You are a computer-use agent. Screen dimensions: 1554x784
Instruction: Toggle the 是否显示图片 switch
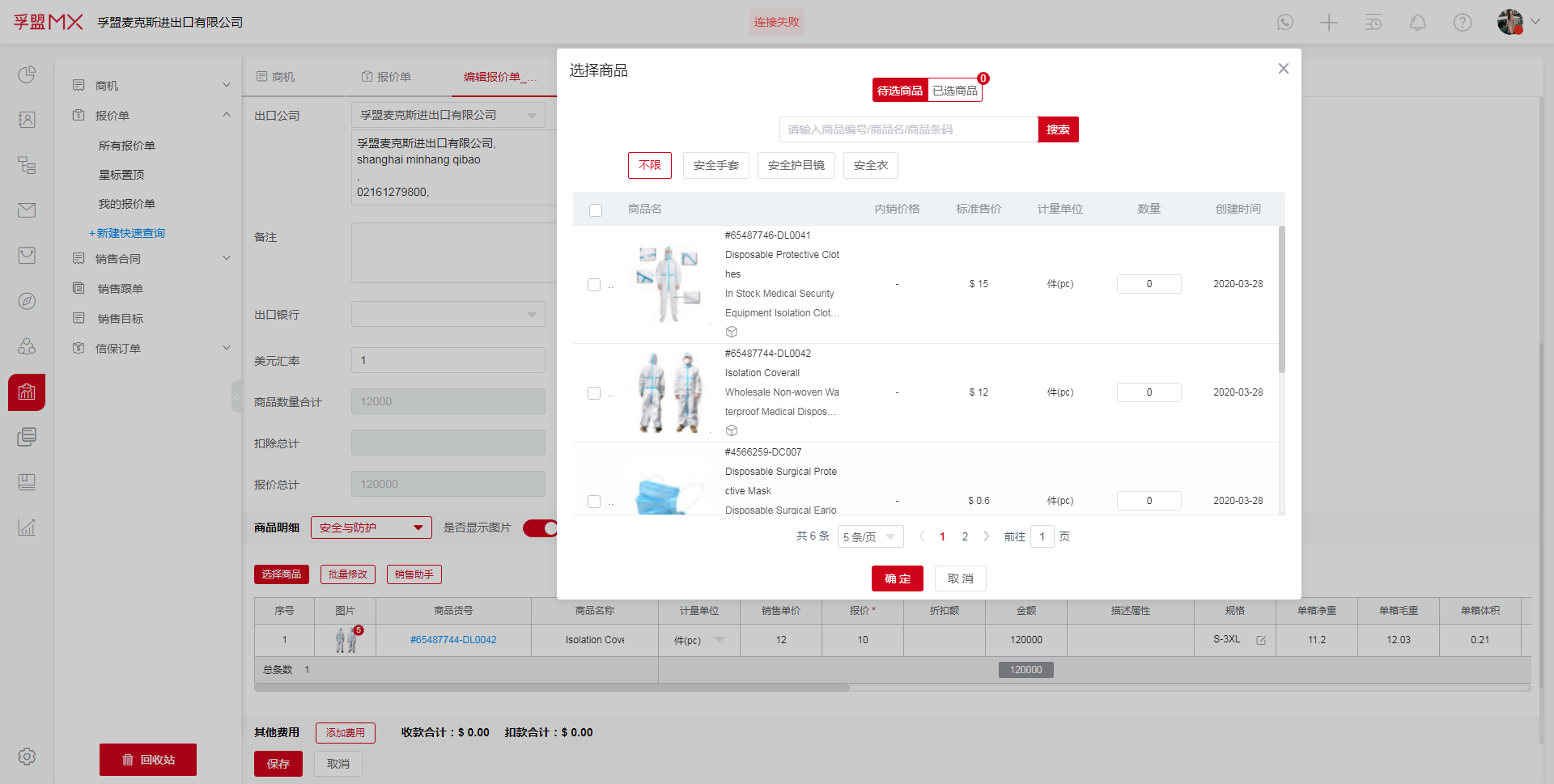tap(541, 528)
